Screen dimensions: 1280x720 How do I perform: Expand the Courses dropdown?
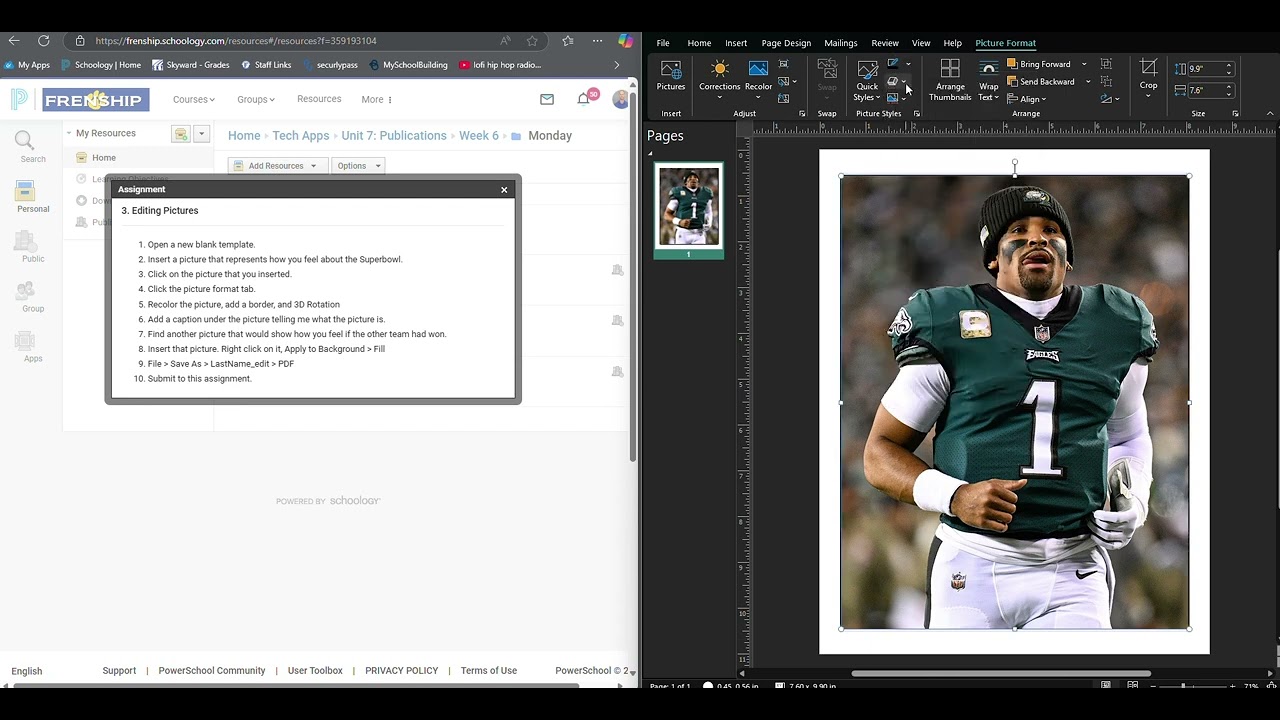click(x=193, y=99)
